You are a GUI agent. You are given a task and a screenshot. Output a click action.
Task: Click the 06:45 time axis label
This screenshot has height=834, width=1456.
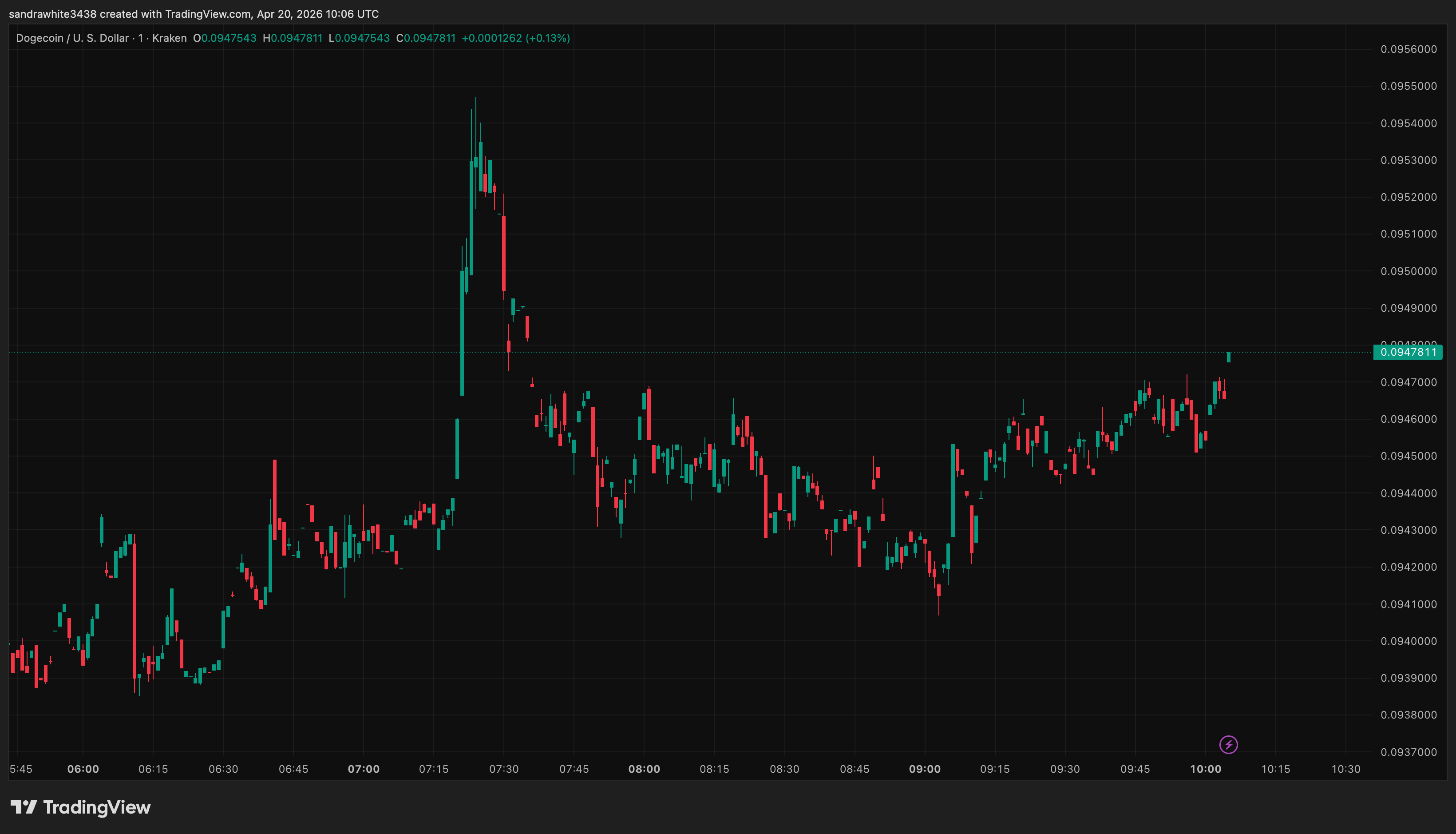pos(294,769)
